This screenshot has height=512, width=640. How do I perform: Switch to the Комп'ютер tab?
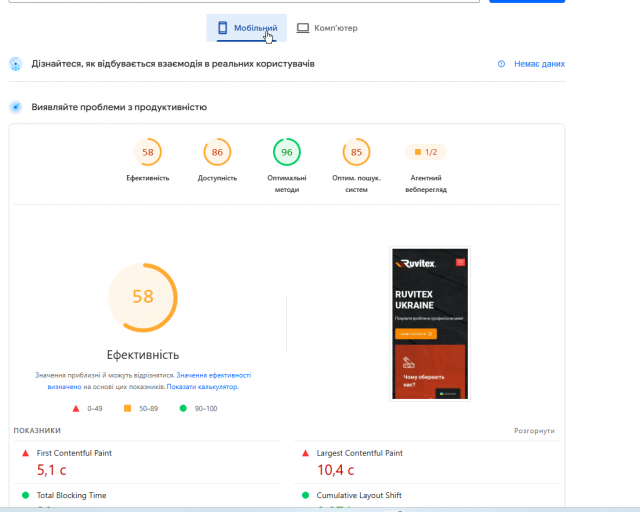(327, 28)
